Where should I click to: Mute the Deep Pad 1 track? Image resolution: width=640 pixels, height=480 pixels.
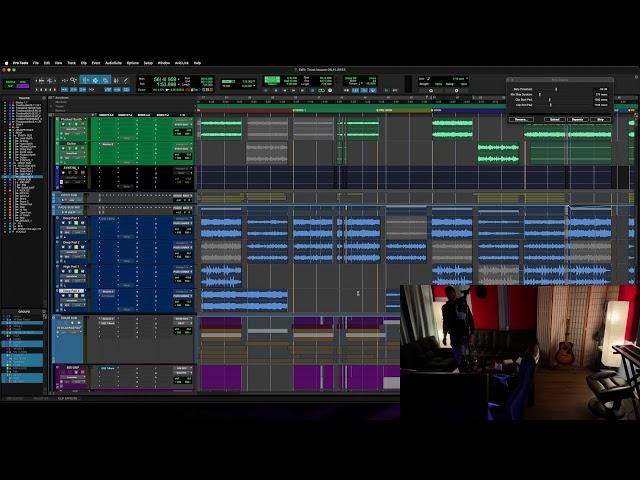[82, 223]
